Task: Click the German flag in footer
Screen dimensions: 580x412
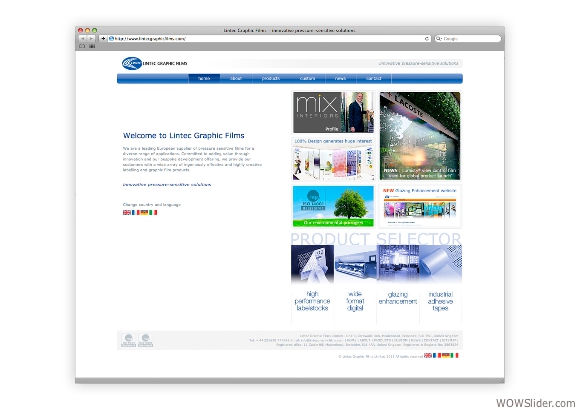Action: (x=446, y=355)
